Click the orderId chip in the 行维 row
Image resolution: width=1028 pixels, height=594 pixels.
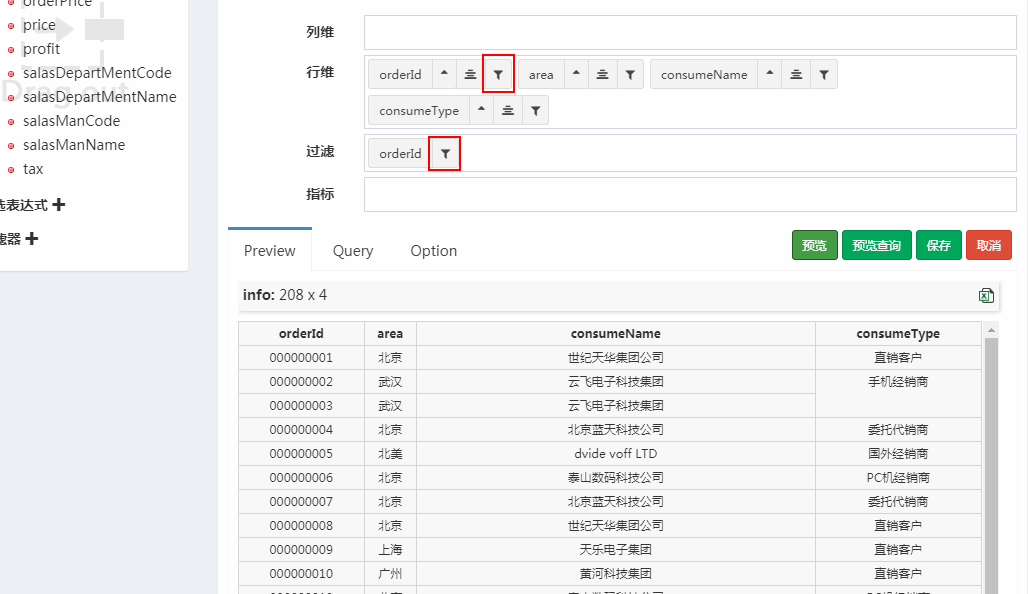(x=400, y=74)
